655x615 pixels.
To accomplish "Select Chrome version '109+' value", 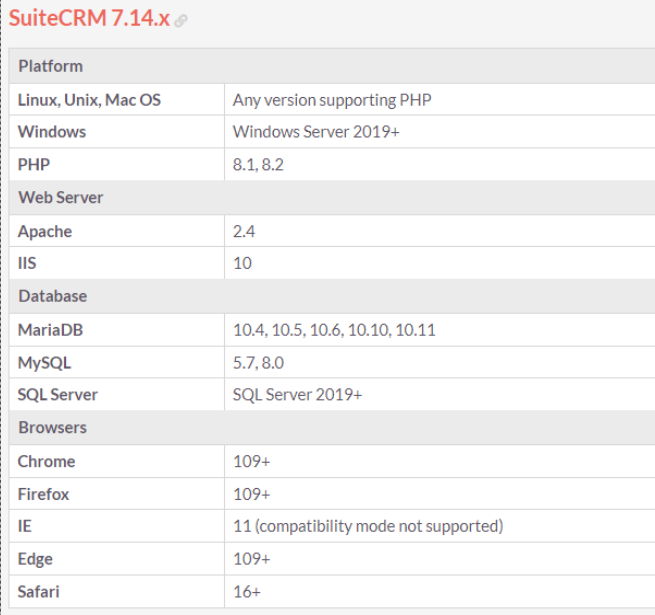I will 251,462.
